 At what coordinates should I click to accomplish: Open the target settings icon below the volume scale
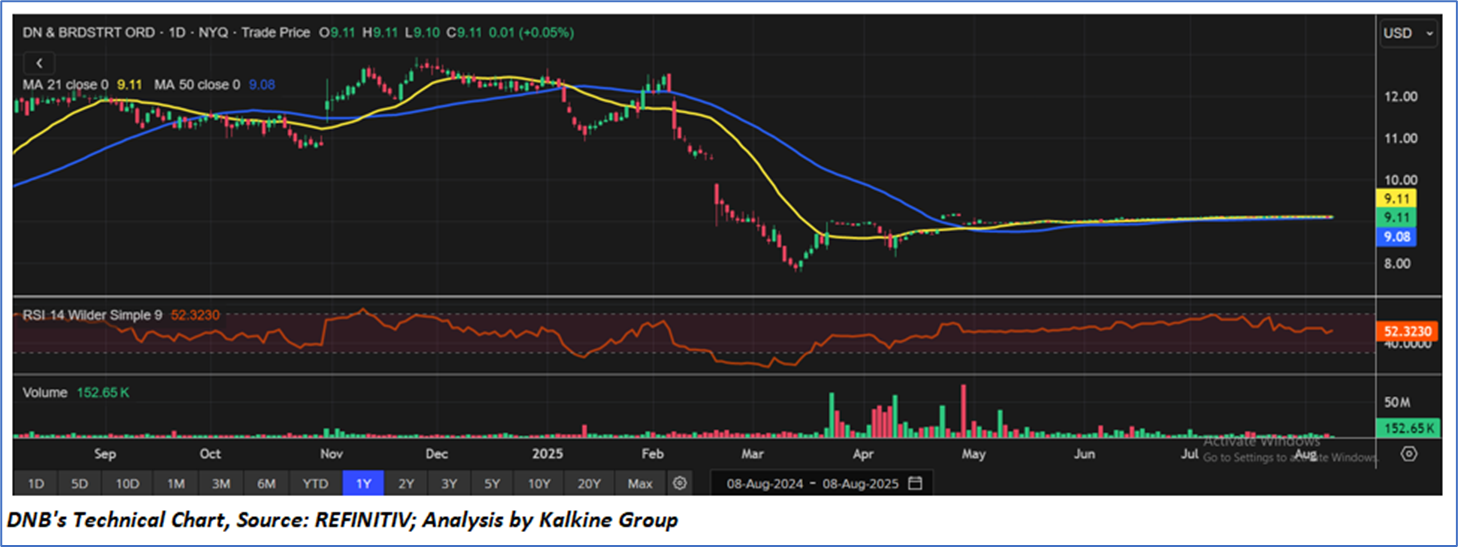1409,453
